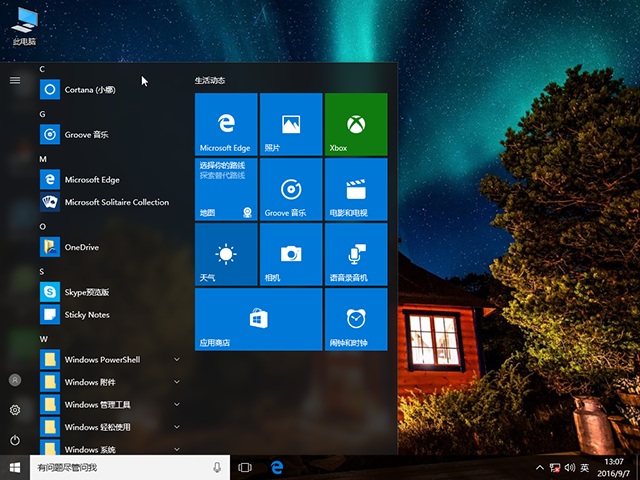Toggle the hamburger menu at top of Start

coord(15,80)
